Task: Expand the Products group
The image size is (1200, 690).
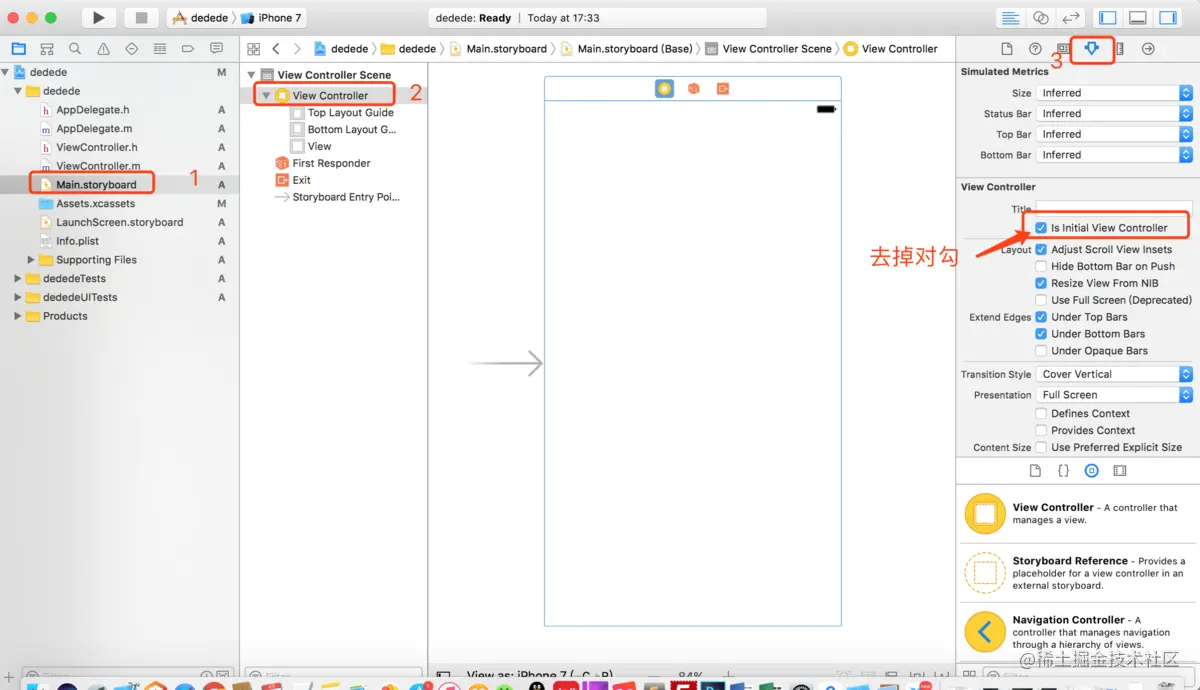Action: click(17, 316)
